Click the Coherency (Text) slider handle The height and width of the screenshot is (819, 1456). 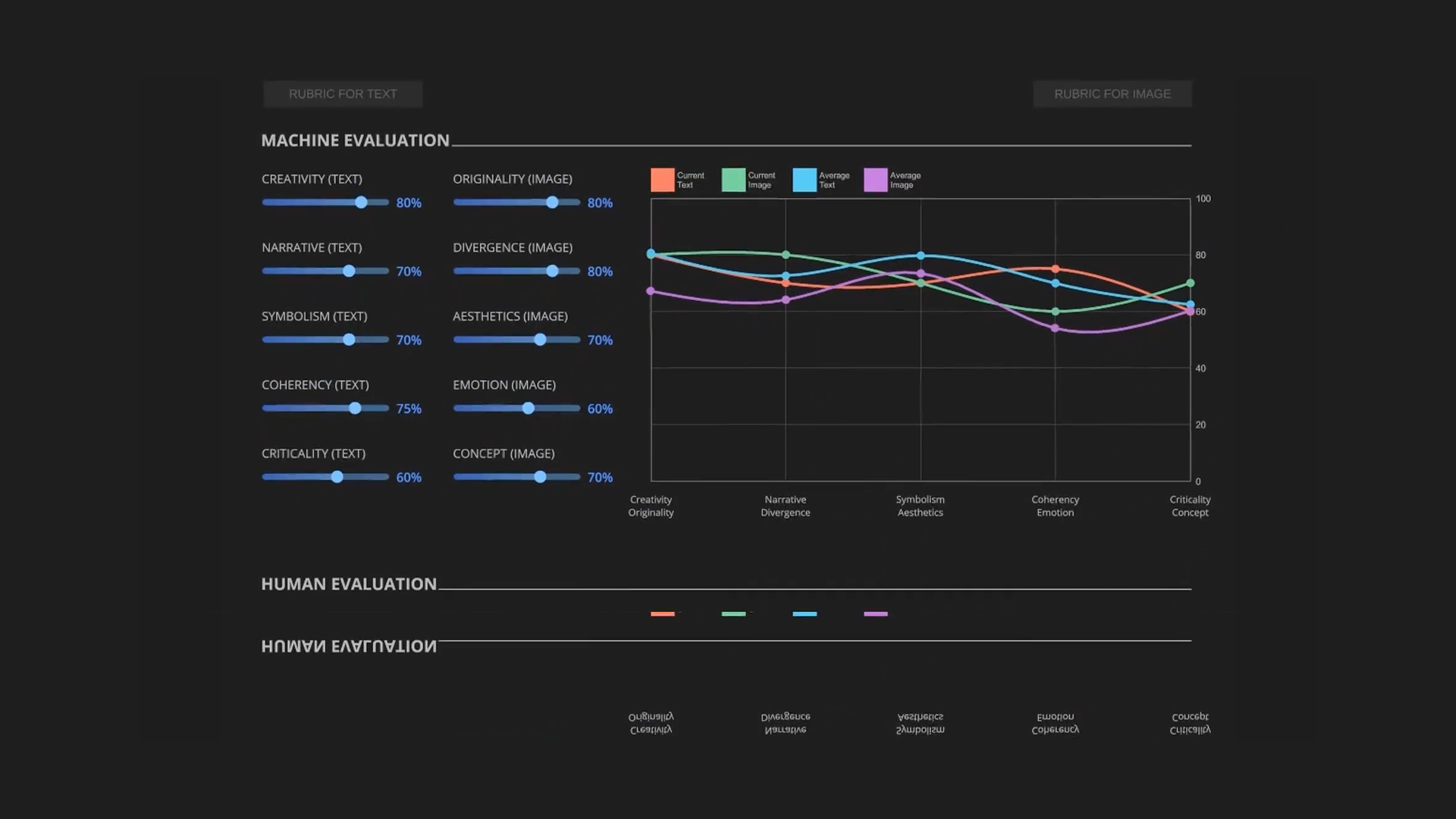(355, 408)
